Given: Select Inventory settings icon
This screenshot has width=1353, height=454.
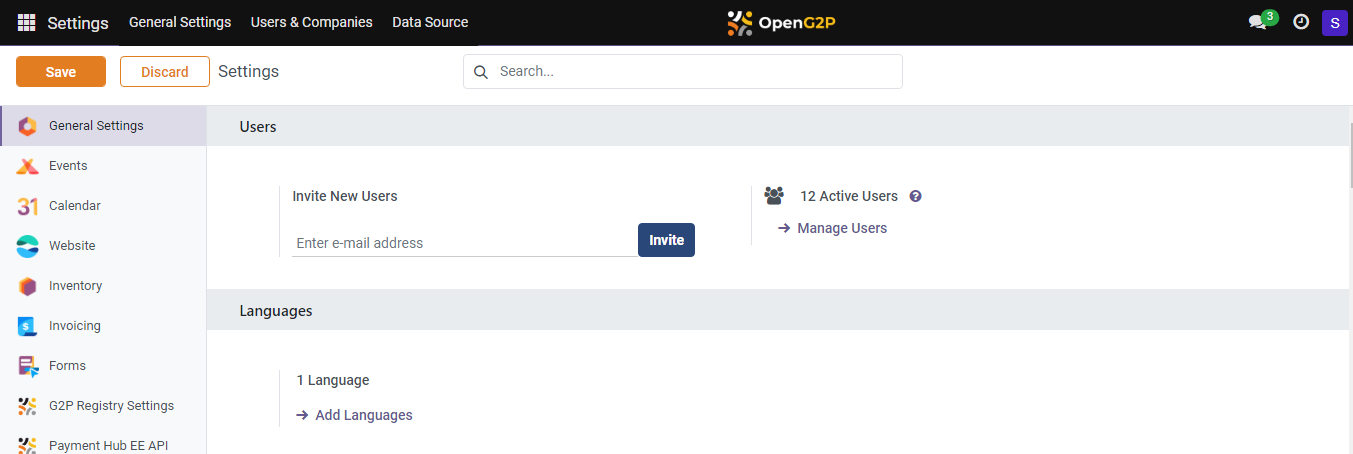Looking at the screenshot, I should (x=28, y=286).
